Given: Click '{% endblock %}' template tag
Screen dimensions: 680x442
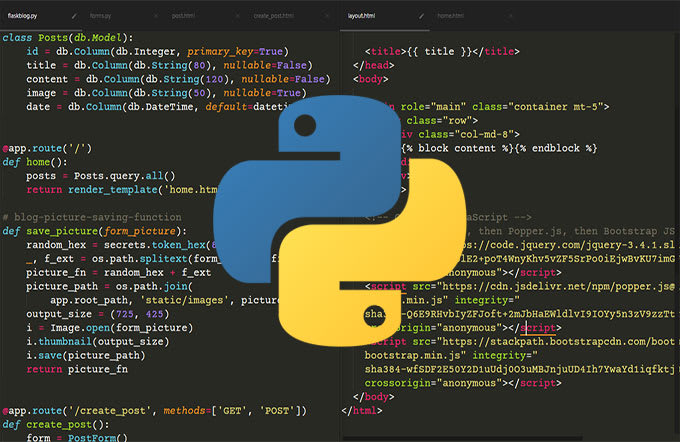Looking at the screenshot, I should [555, 148].
